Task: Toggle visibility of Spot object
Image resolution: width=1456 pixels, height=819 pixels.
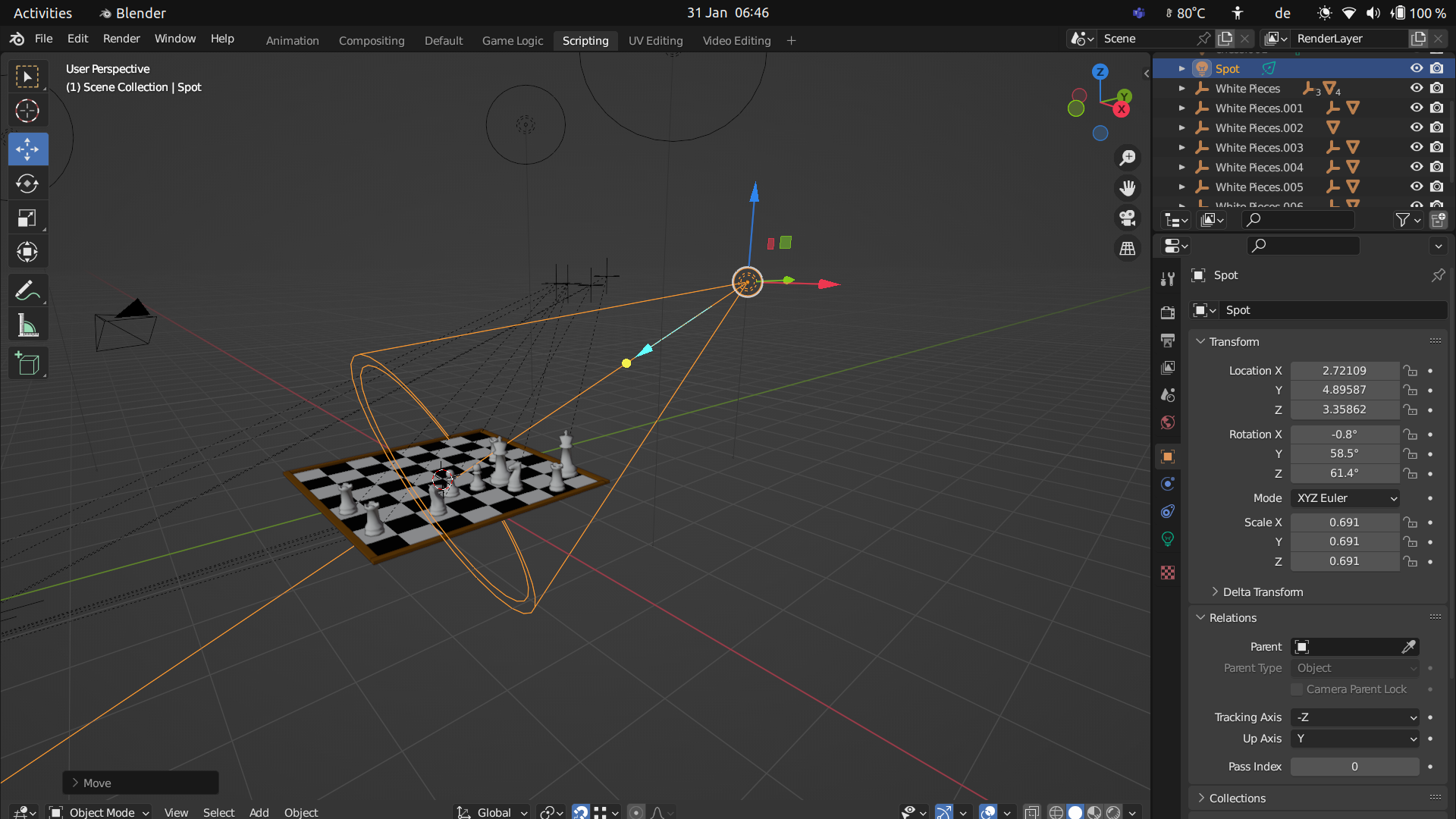Action: [1416, 68]
